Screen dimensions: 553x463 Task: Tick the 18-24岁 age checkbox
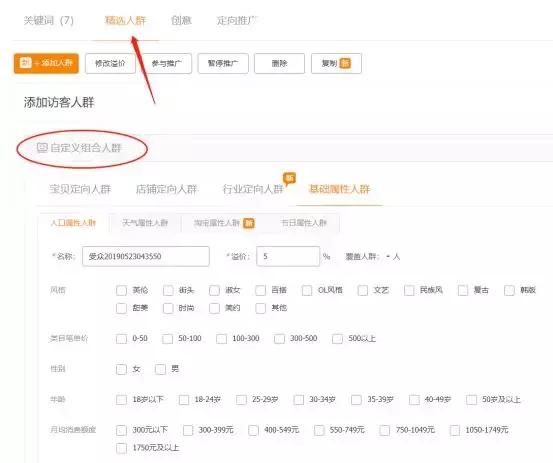(x=184, y=400)
